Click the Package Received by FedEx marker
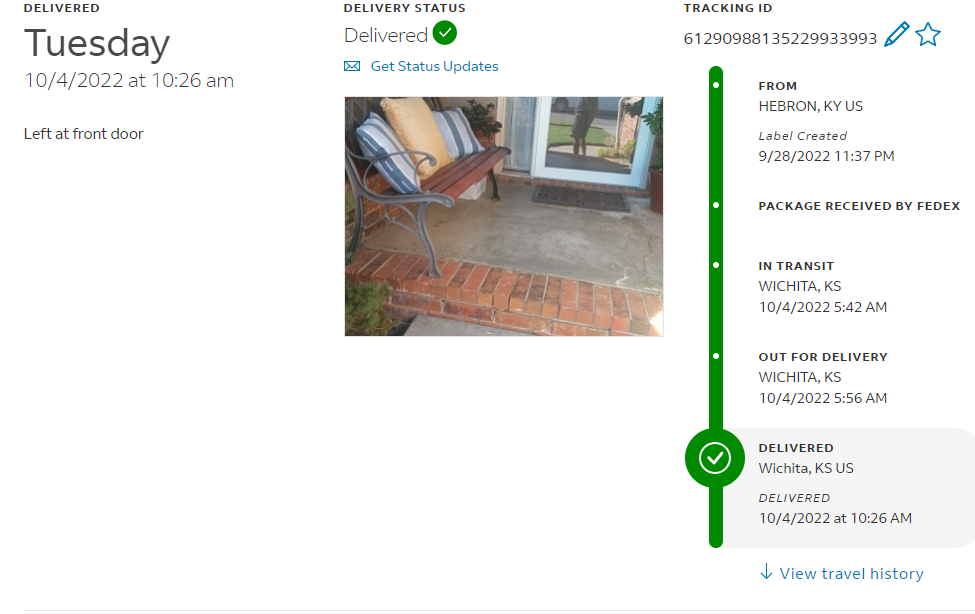 (x=716, y=205)
